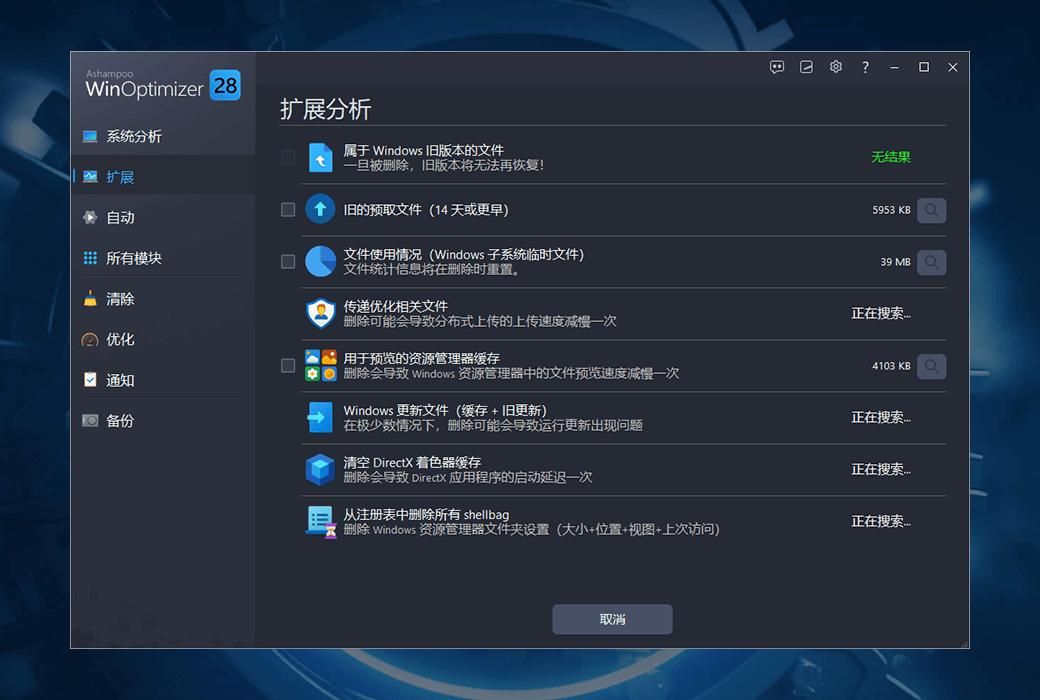Click 清空 DirectX 着色器缓存 title
The width and height of the screenshot is (1040, 700).
pyautogui.click(x=412, y=462)
